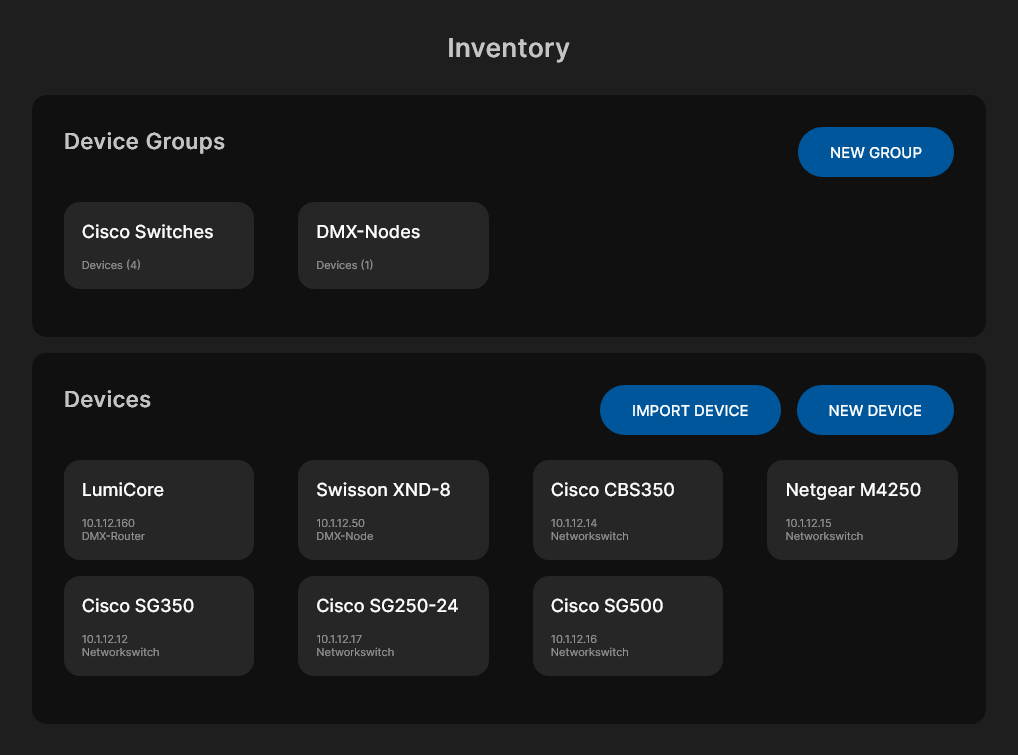Click the Devices section heading

click(x=107, y=399)
